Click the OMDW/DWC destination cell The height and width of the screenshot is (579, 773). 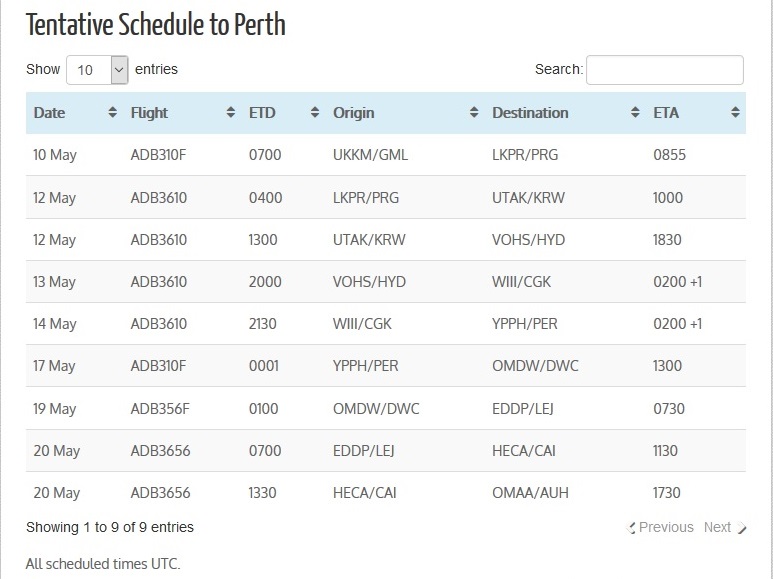(535, 366)
